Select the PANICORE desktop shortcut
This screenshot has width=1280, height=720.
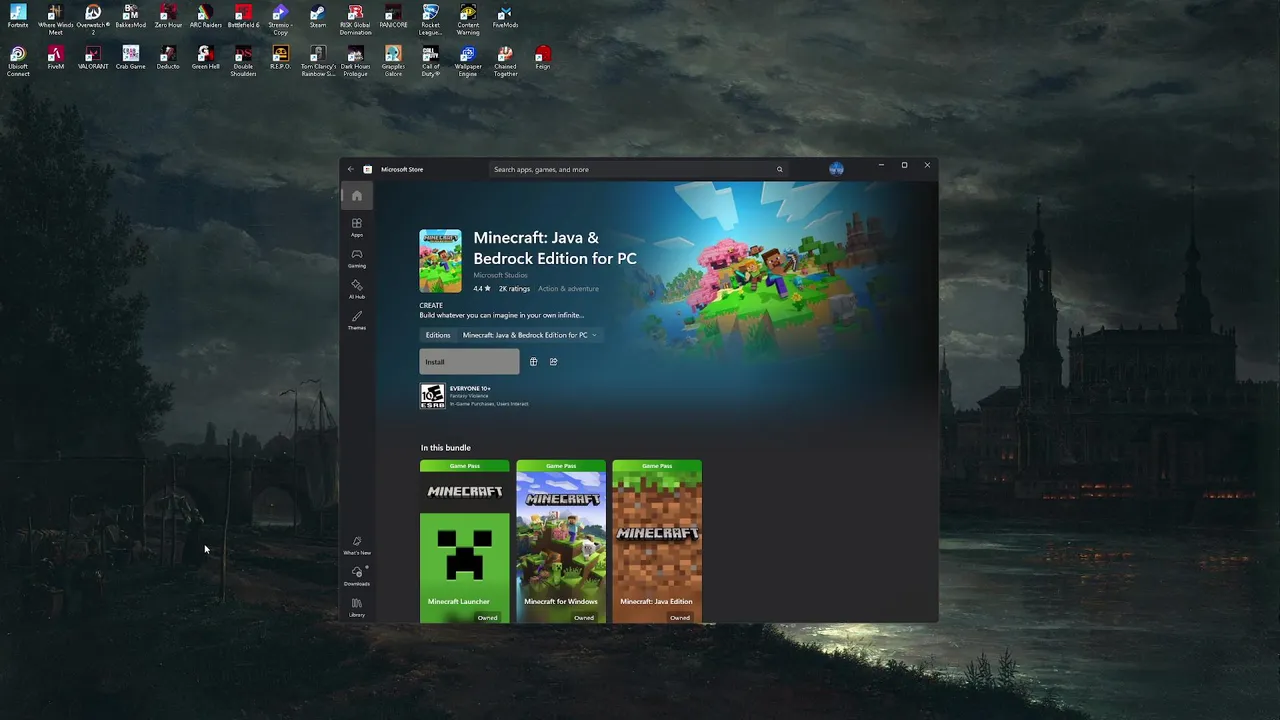393,17
